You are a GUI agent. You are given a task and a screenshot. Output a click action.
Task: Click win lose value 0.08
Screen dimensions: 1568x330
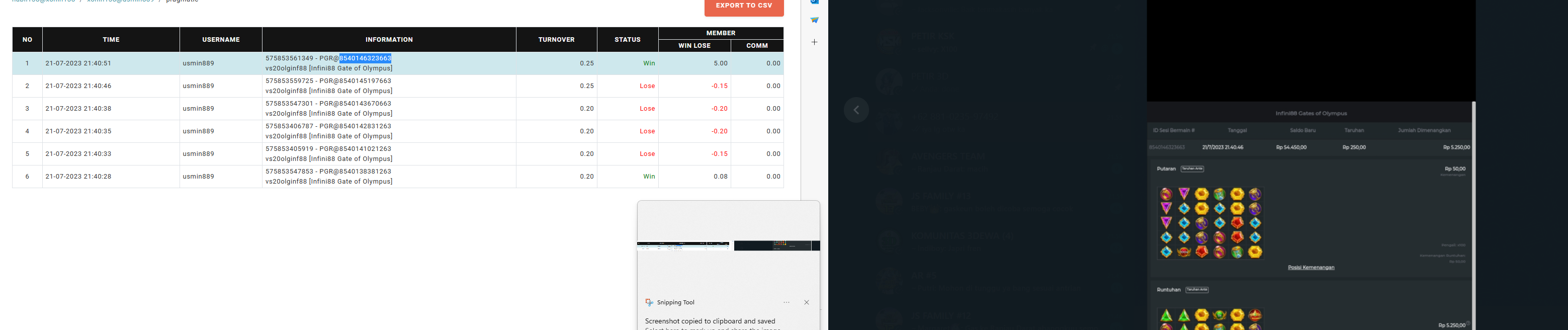point(721,176)
